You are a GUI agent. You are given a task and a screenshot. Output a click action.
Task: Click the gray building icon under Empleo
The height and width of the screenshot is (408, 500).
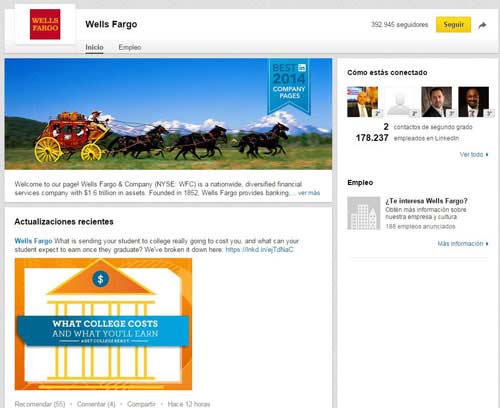[364, 213]
